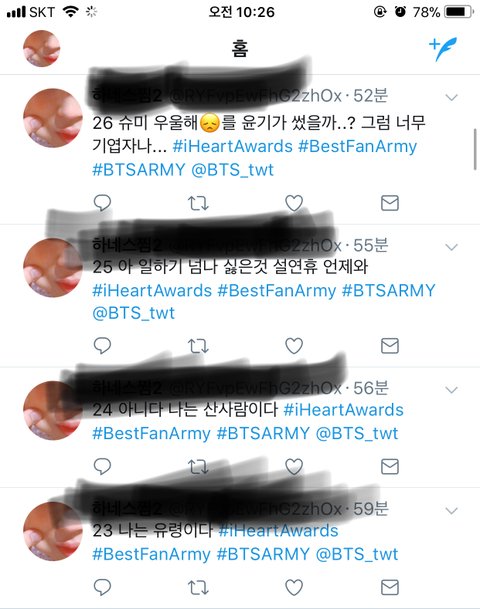Tap the 홈 header title

[240, 49]
